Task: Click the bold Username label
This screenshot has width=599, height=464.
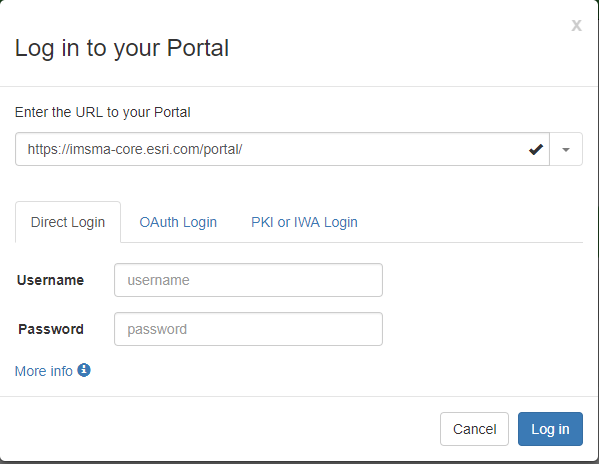Action: pos(50,280)
